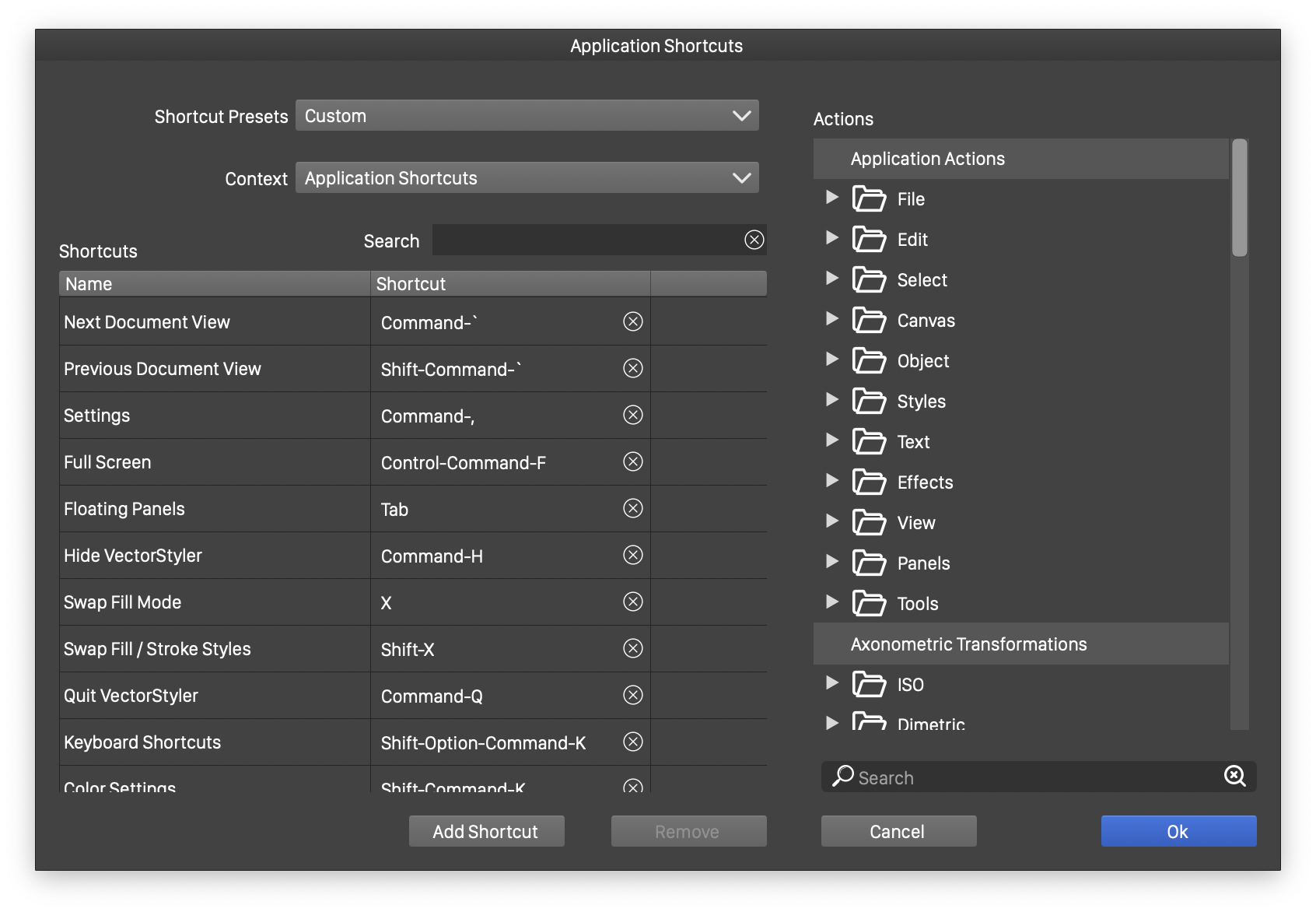Open the Context dropdown menu

(x=527, y=178)
